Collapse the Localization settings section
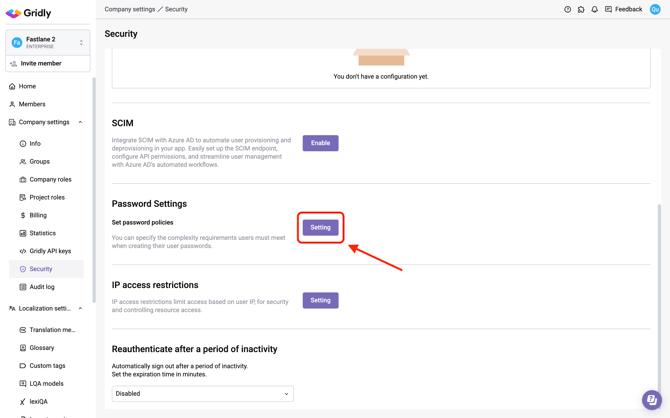670x418 pixels. click(x=81, y=309)
